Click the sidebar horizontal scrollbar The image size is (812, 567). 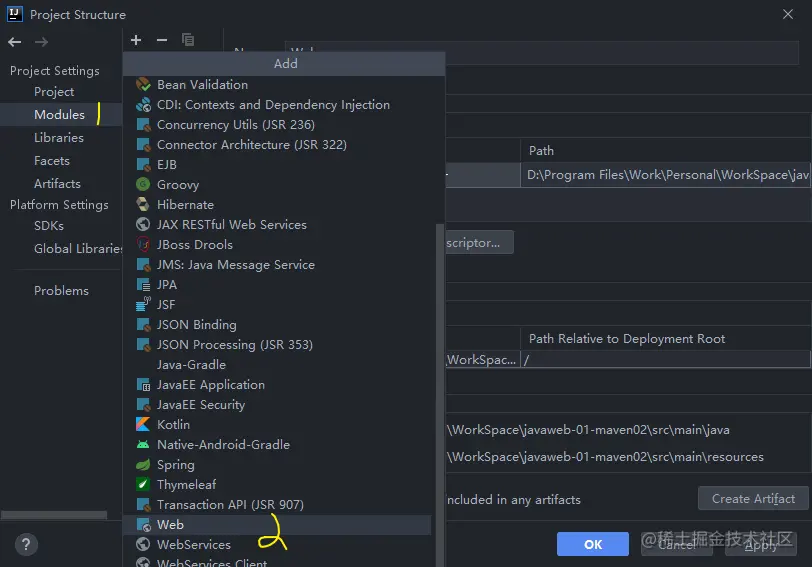click(54, 515)
